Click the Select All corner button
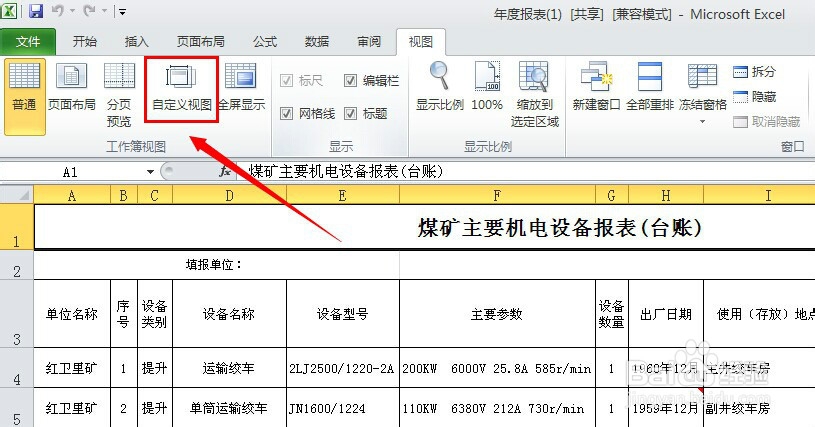This screenshot has width=815, height=427. (x=17, y=195)
